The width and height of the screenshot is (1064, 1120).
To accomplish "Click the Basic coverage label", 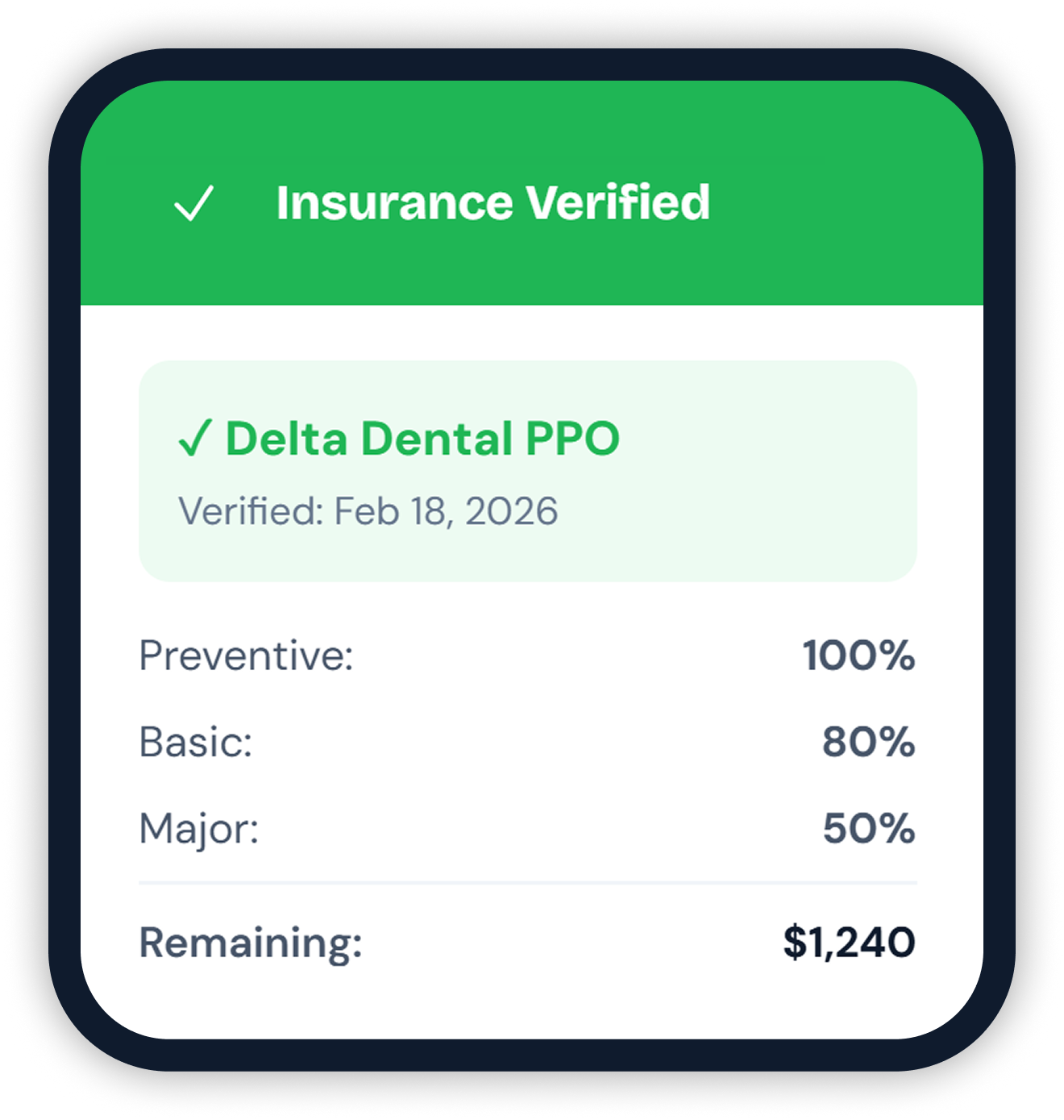I will (196, 742).
